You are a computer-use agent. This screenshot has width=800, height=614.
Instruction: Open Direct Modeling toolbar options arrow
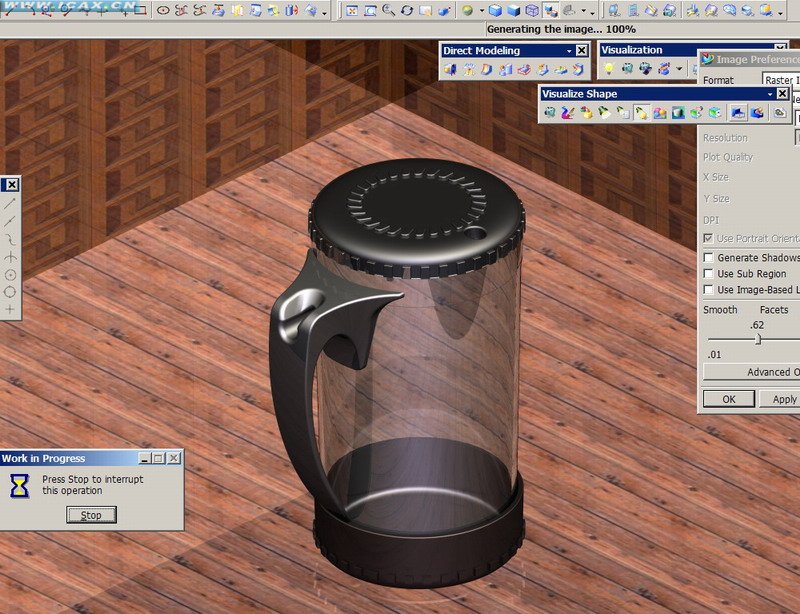point(569,51)
